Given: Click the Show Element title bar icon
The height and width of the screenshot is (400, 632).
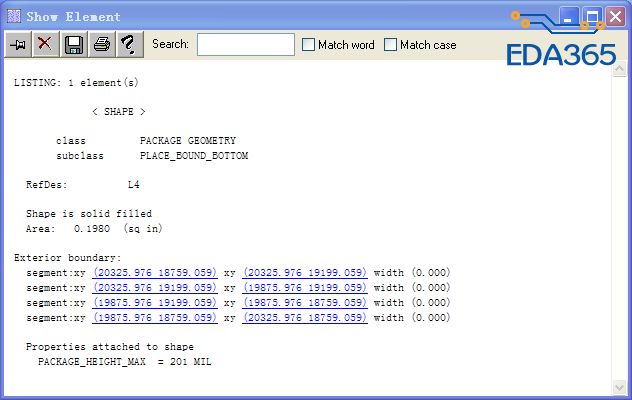Looking at the screenshot, I should 14,16.
